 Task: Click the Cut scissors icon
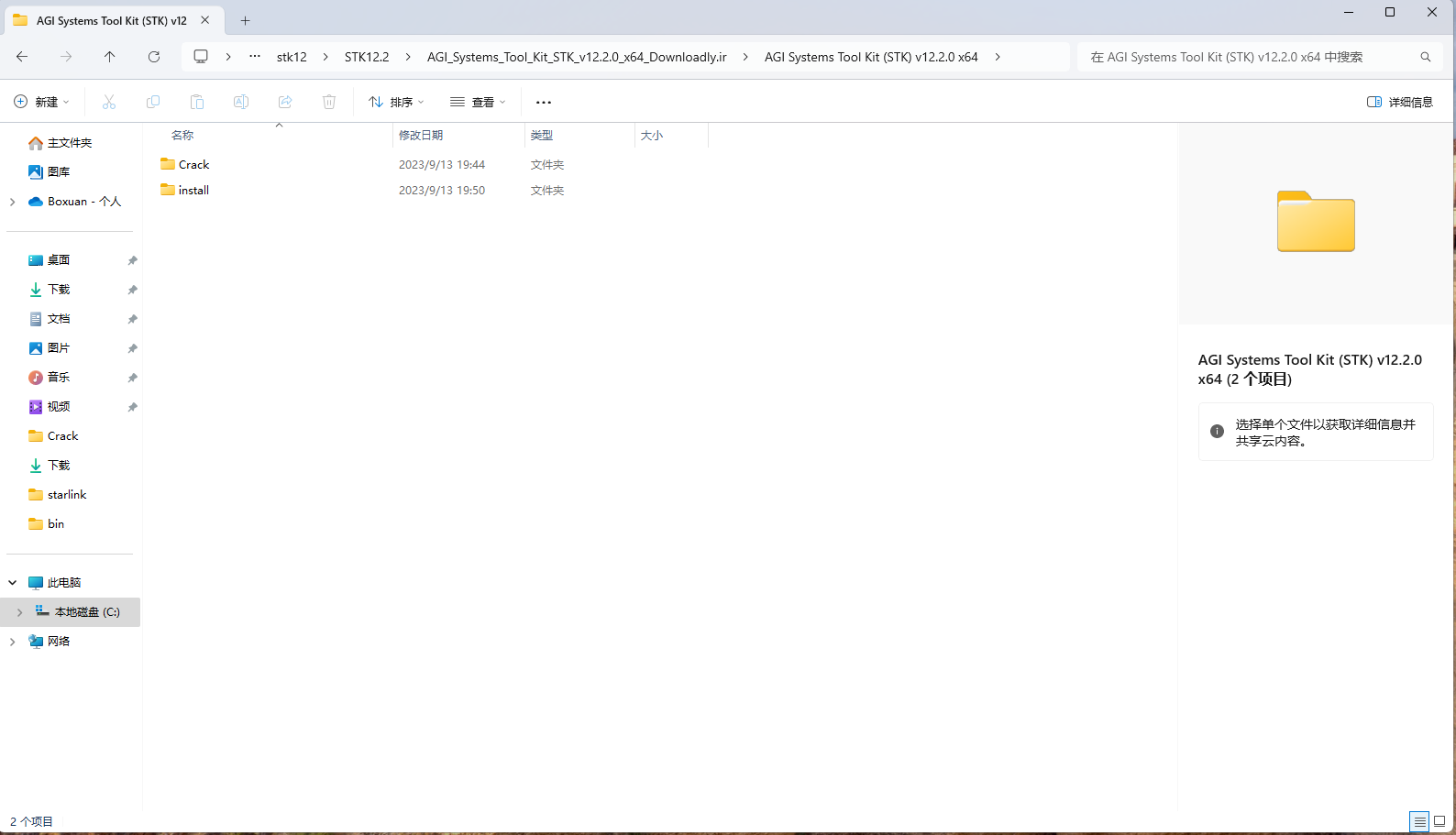(109, 102)
